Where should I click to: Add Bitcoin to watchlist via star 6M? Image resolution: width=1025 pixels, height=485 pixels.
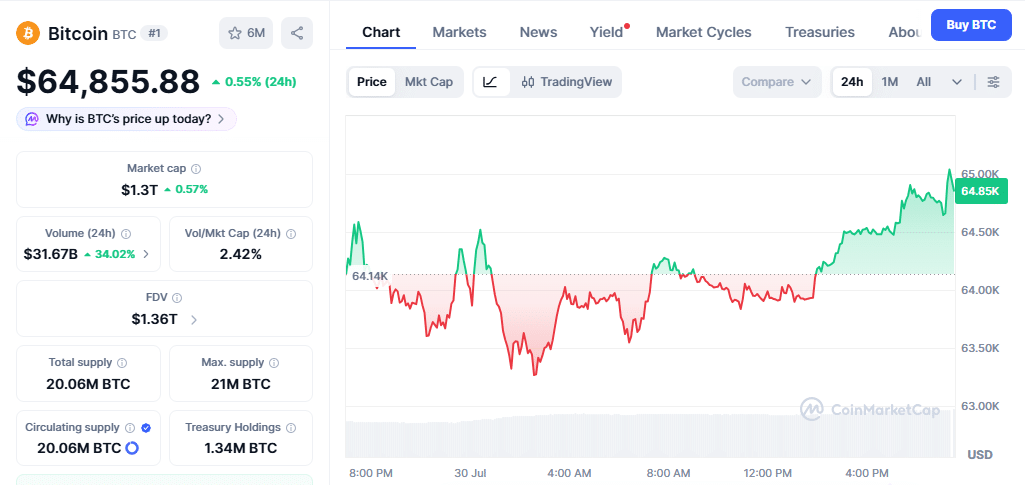coord(246,33)
